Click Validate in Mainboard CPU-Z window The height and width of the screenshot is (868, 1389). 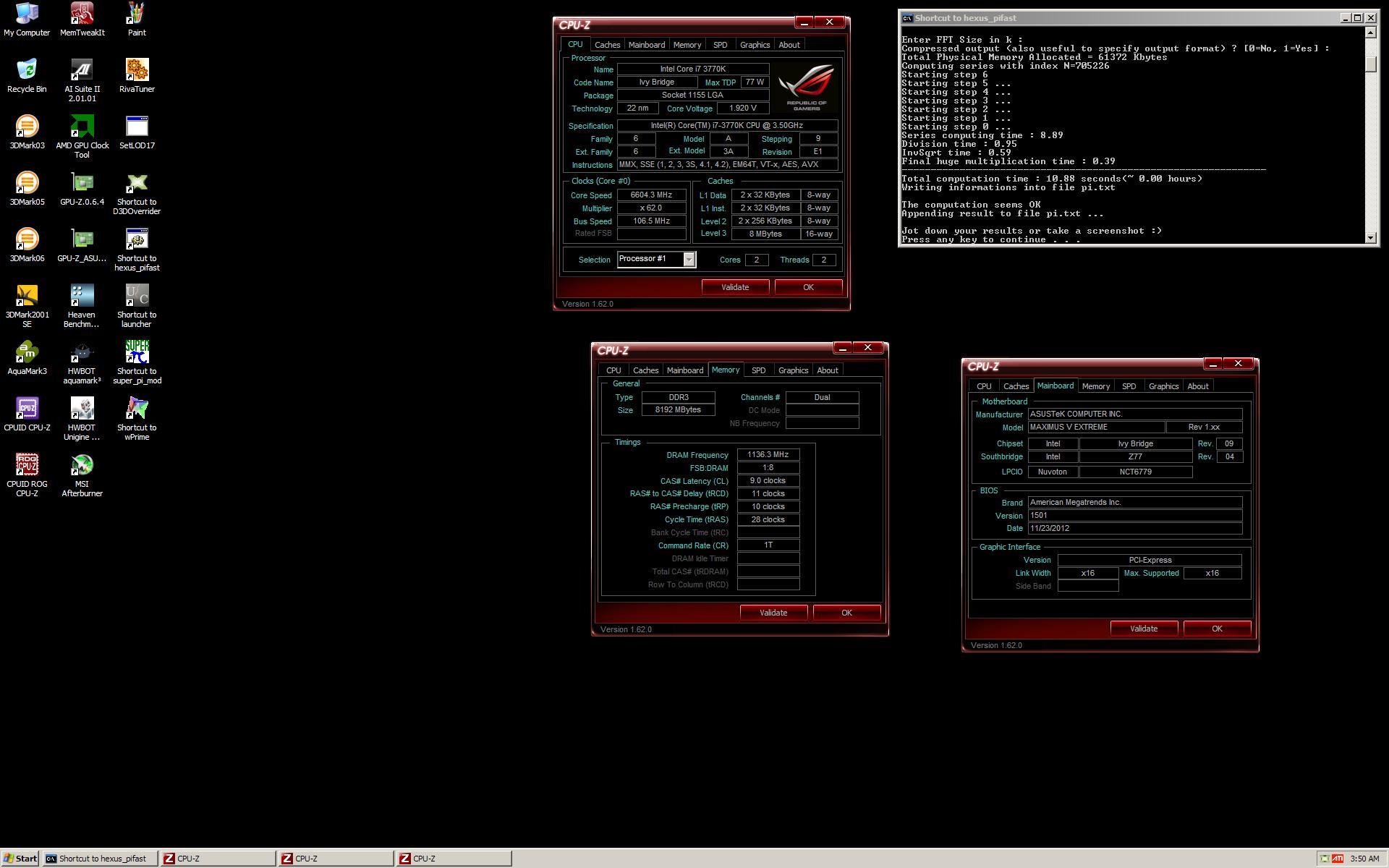[x=1144, y=629]
